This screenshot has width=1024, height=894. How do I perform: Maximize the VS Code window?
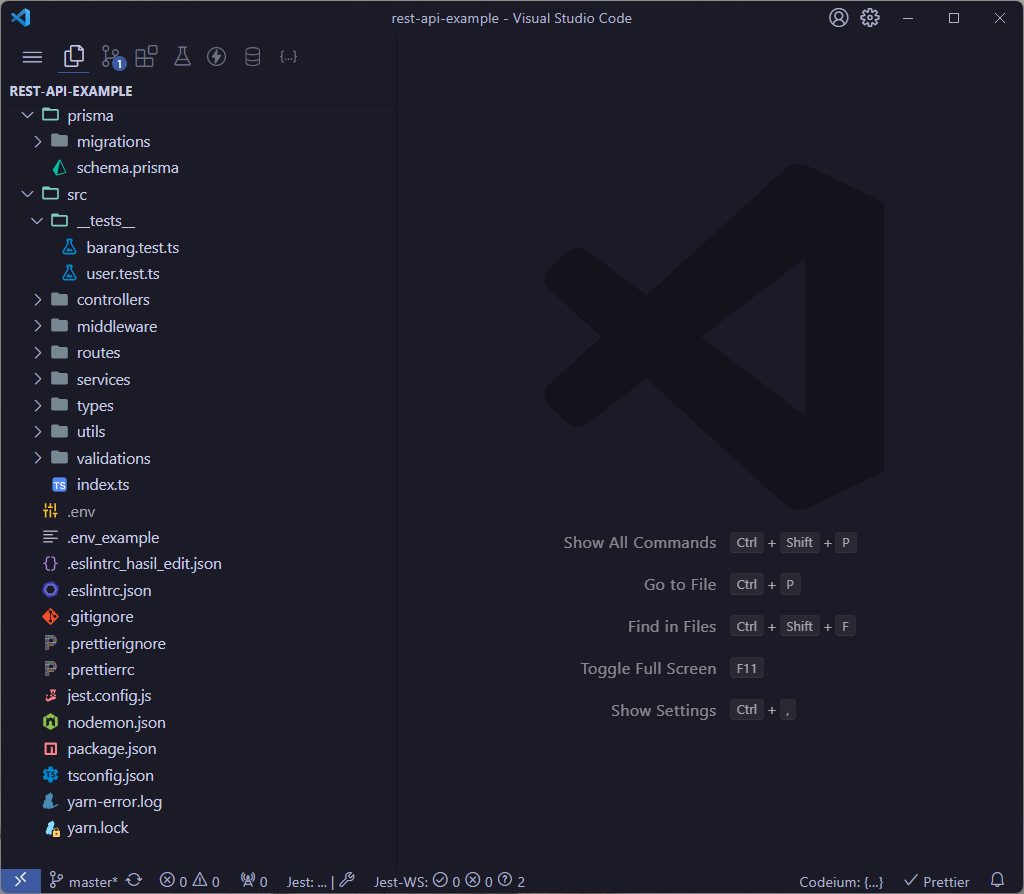tap(954, 18)
